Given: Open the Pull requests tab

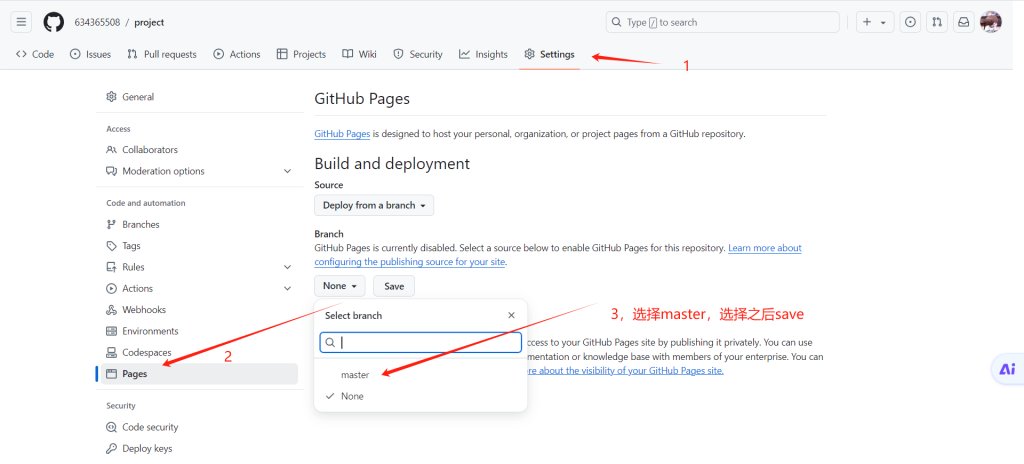Looking at the screenshot, I should tap(162, 54).
